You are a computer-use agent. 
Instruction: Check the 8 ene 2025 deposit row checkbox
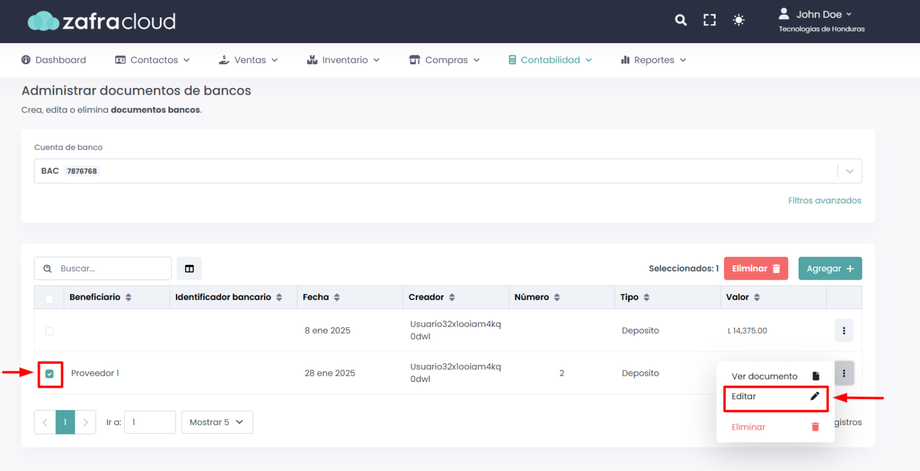[49, 331]
